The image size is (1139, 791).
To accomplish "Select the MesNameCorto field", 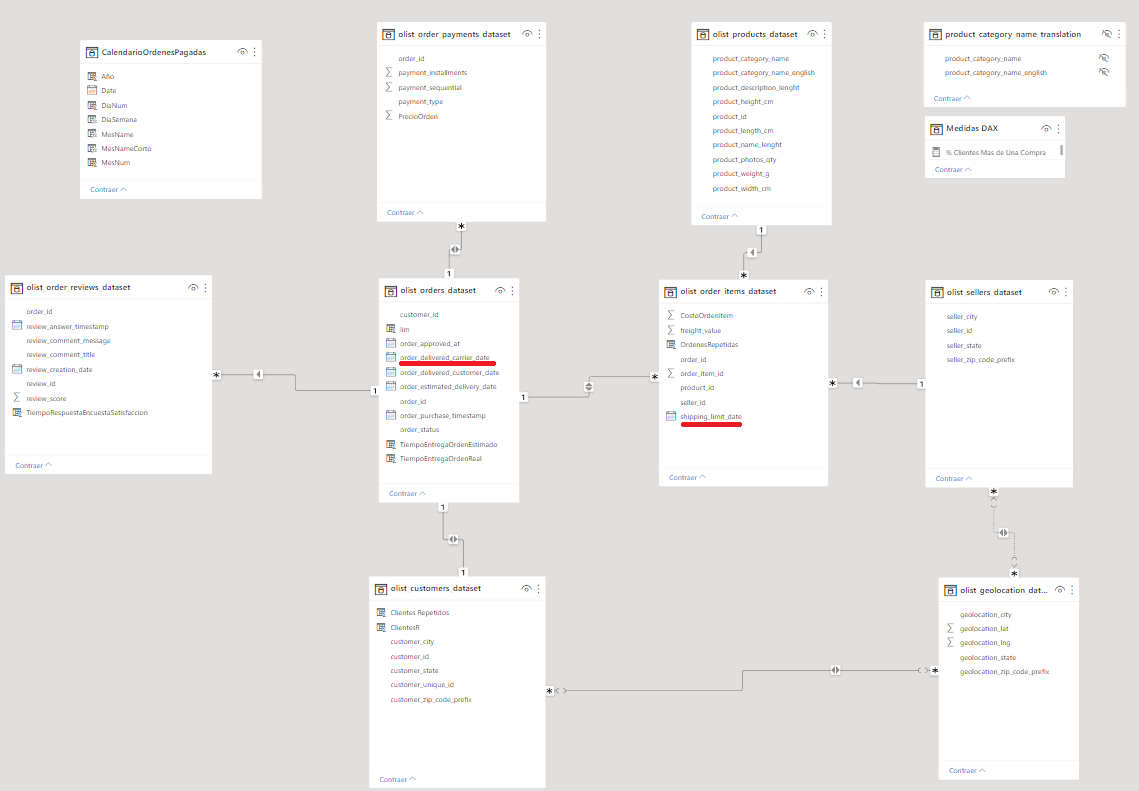I will [x=126, y=148].
